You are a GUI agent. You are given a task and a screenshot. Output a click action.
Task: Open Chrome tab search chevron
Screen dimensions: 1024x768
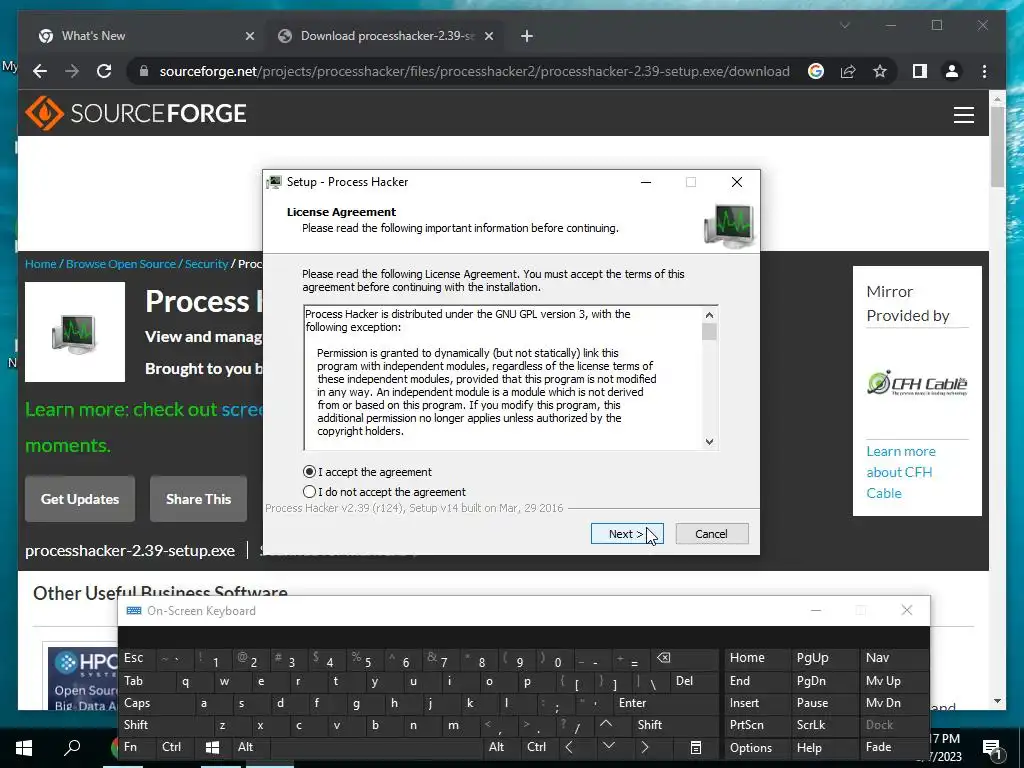click(844, 25)
